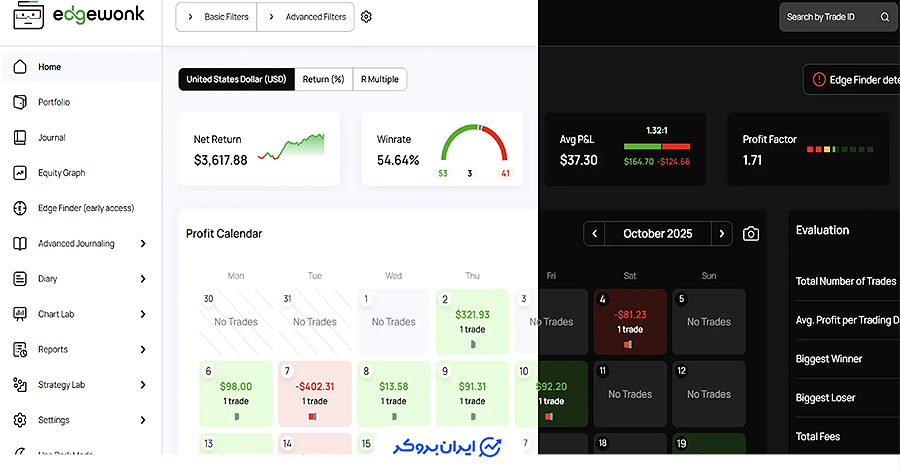Open Home from the sidebar

[x=80, y=67]
